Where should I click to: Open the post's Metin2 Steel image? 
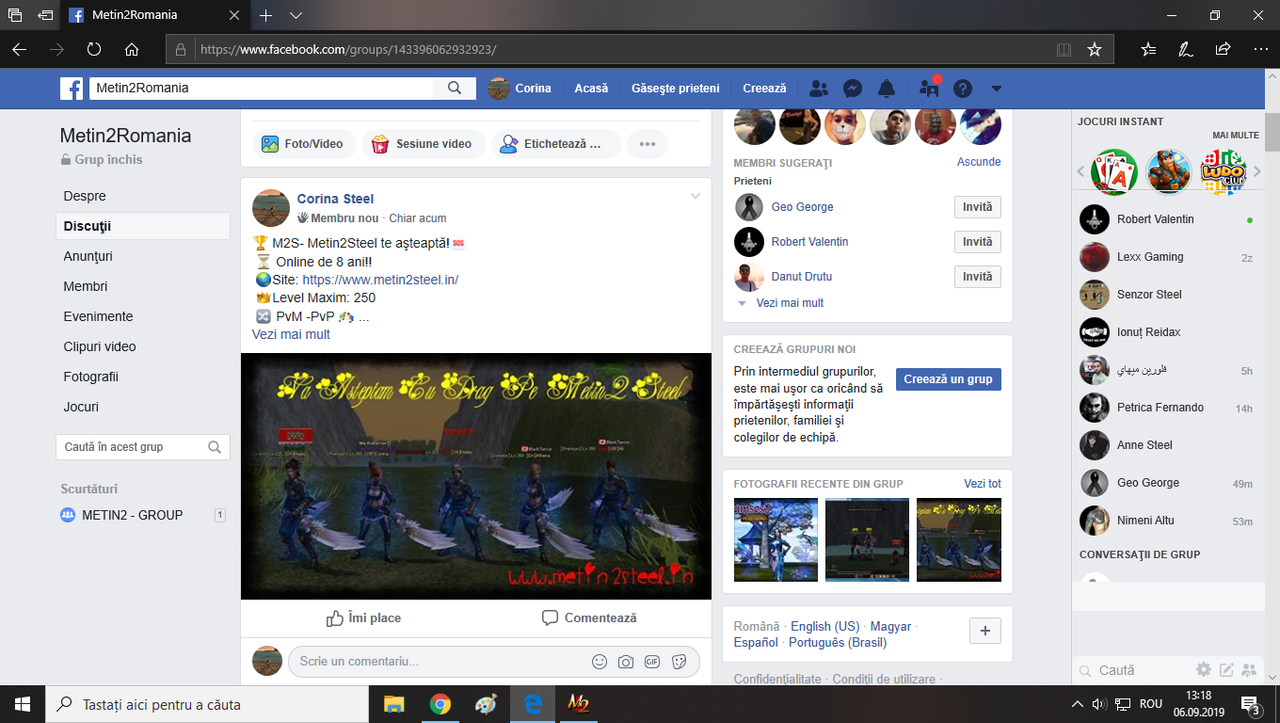(476, 476)
